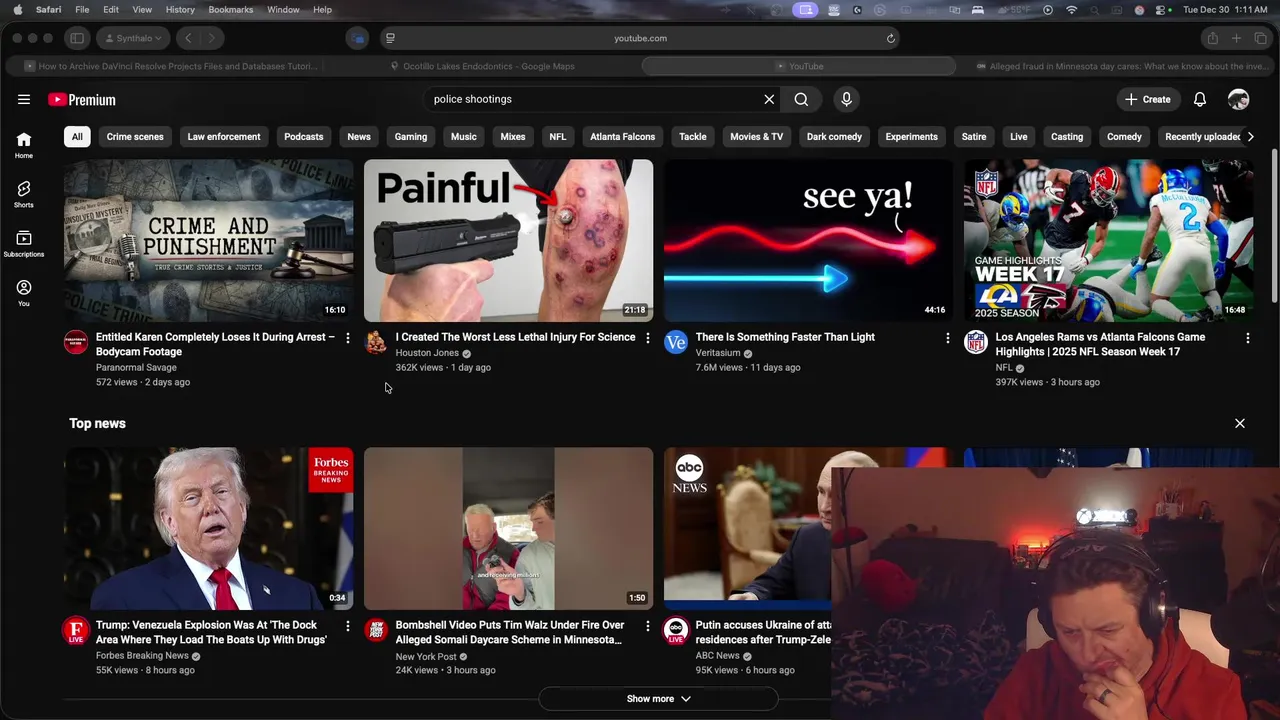
Task: Open the Safari History menu
Action: pyautogui.click(x=180, y=9)
